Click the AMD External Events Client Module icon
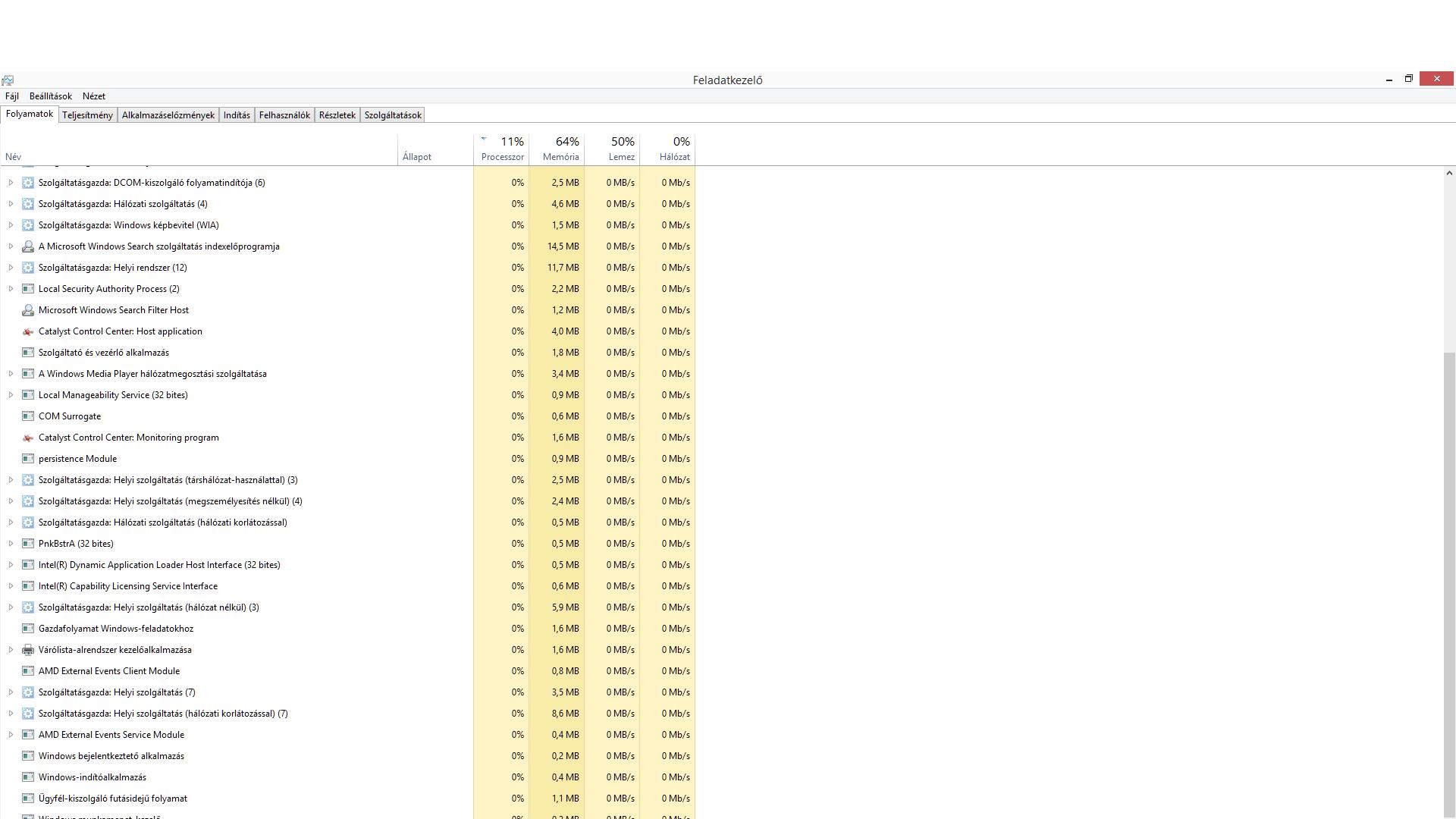The width and height of the screenshot is (1456, 819). coord(28,671)
